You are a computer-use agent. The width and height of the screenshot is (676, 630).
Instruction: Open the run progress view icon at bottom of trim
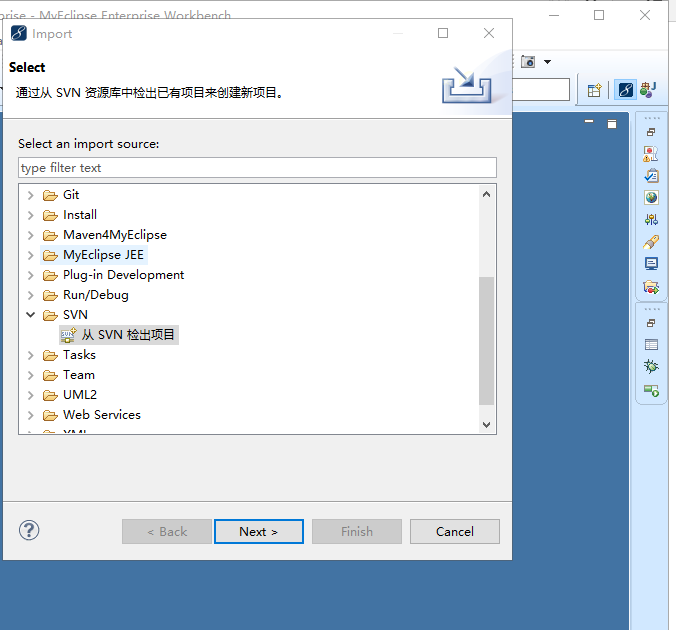pyautogui.click(x=651, y=391)
